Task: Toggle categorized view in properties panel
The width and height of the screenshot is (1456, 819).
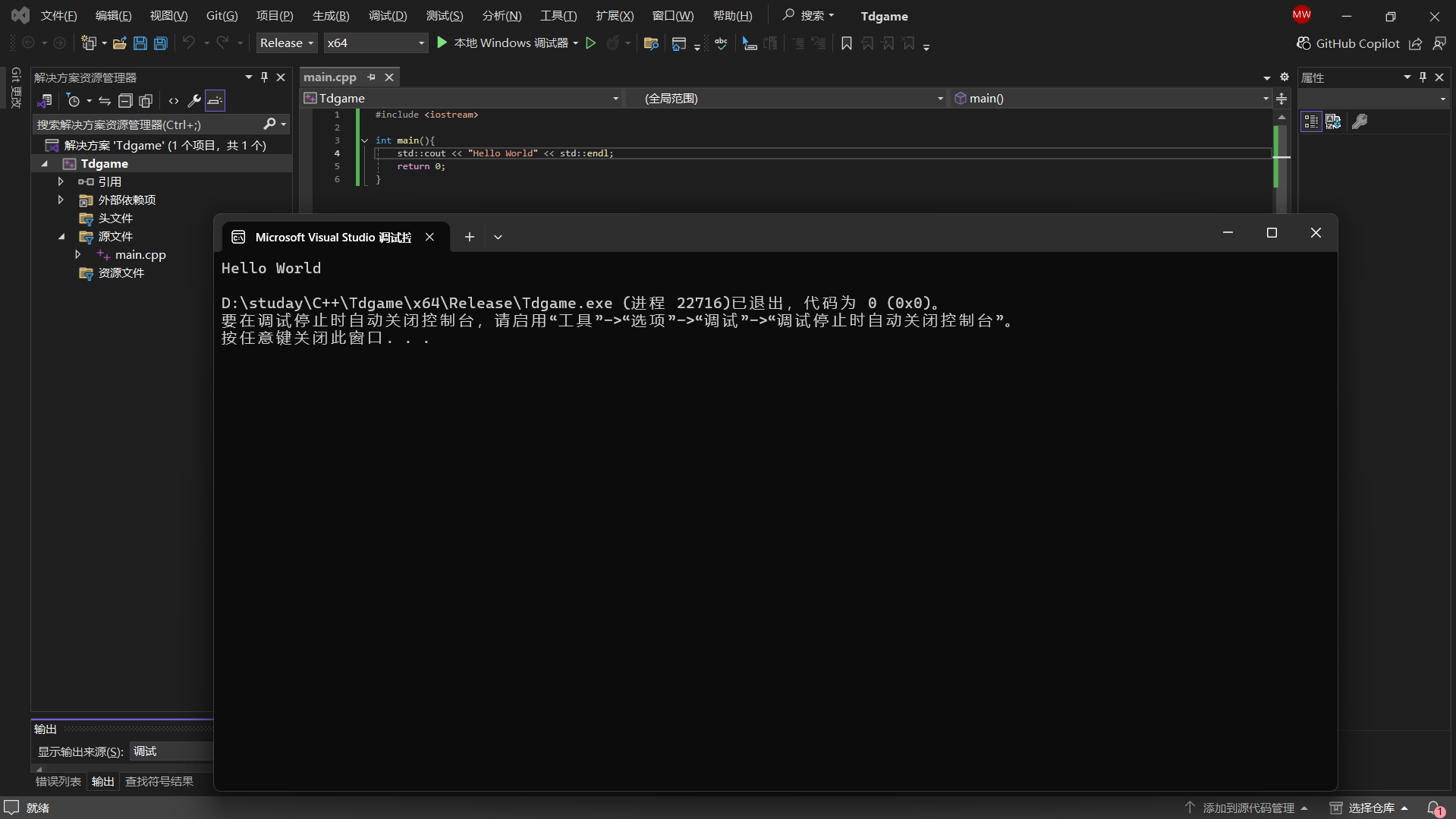Action: [x=1311, y=121]
